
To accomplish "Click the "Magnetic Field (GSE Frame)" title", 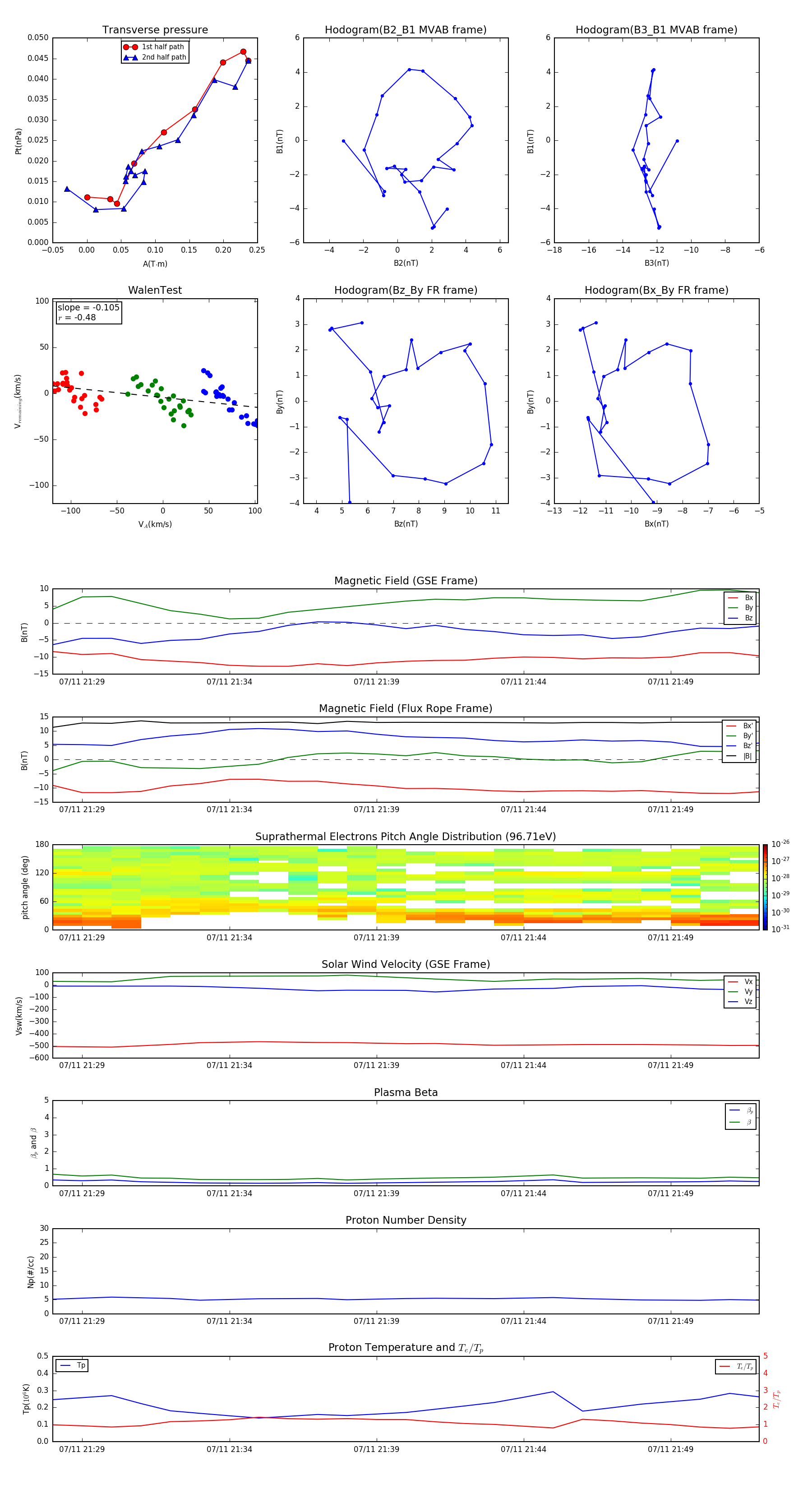I will pyautogui.click(x=406, y=581).
